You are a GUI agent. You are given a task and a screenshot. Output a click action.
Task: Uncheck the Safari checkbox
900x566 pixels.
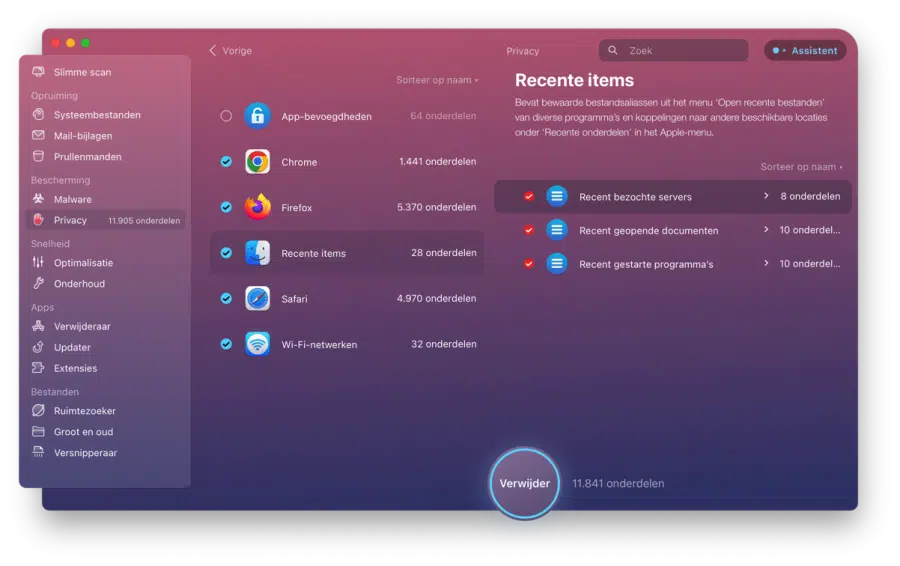[226, 298]
